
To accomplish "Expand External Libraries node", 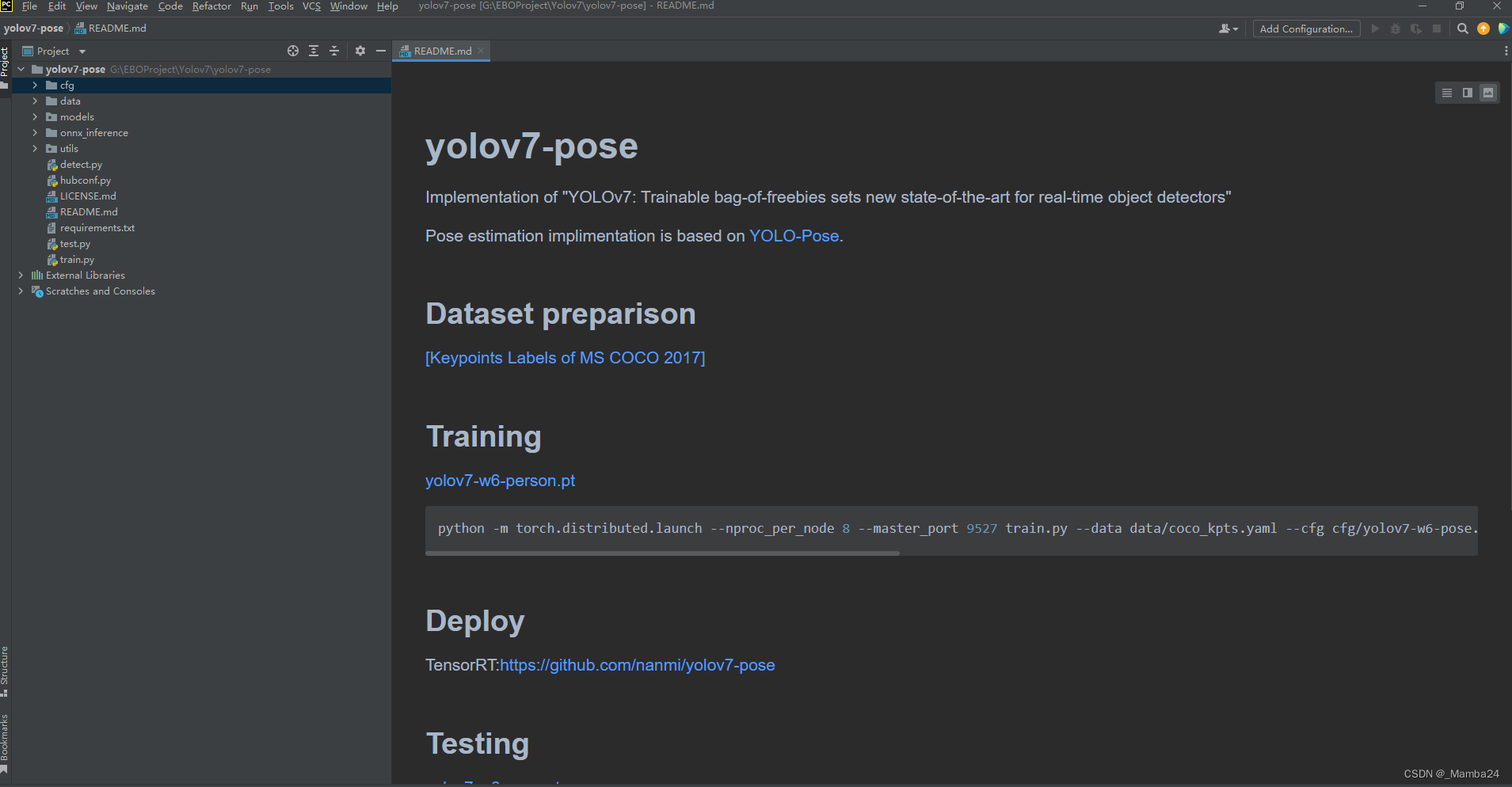I will pyautogui.click(x=21, y=275).
